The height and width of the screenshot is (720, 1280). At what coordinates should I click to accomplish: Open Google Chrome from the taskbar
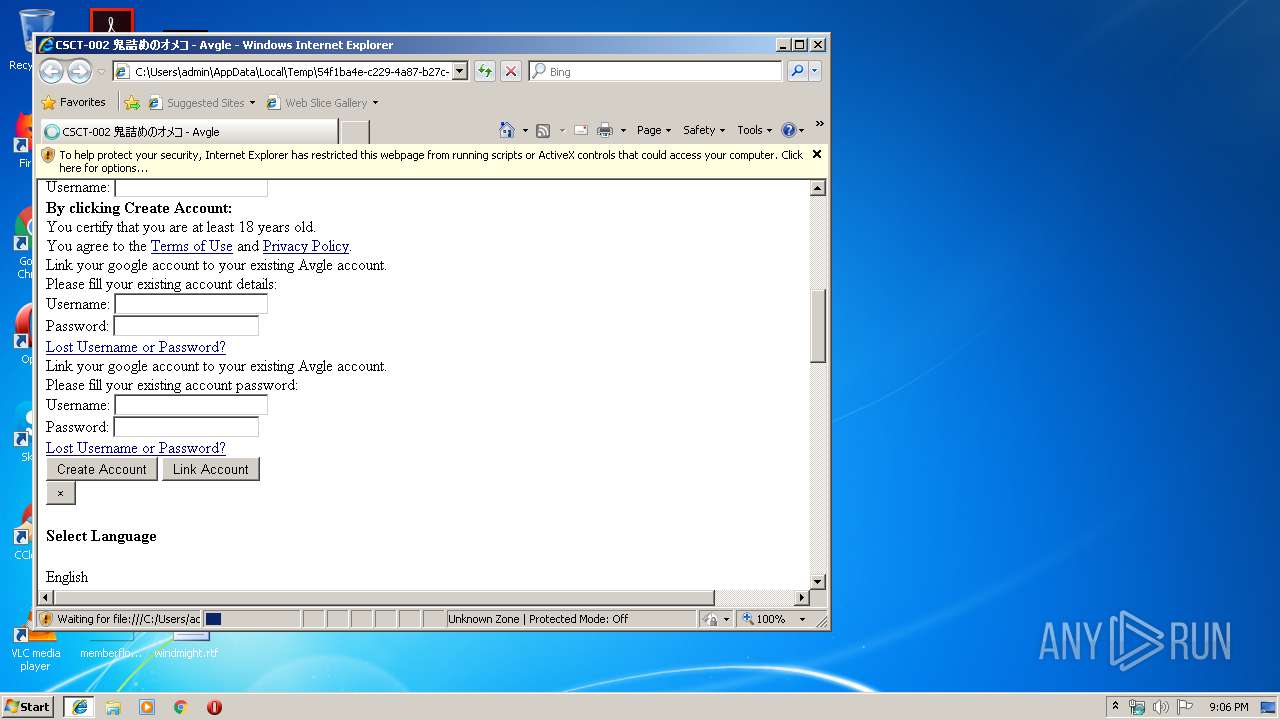[x=181, y=706]
